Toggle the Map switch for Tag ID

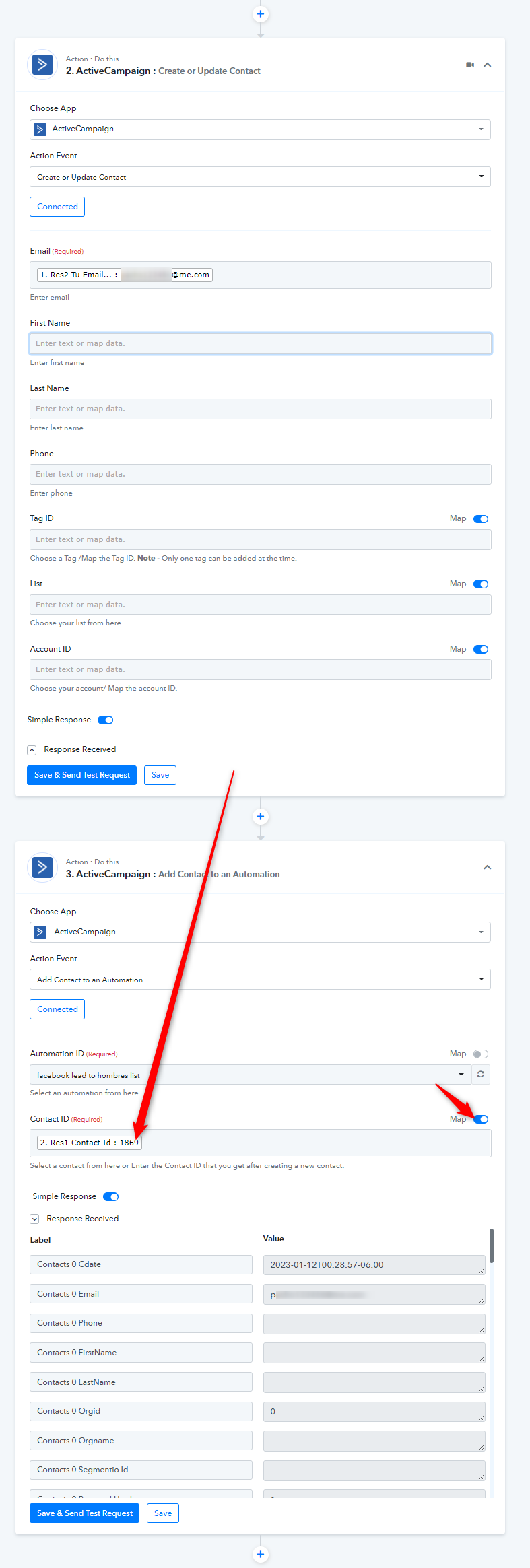click(x=481, y=519)
